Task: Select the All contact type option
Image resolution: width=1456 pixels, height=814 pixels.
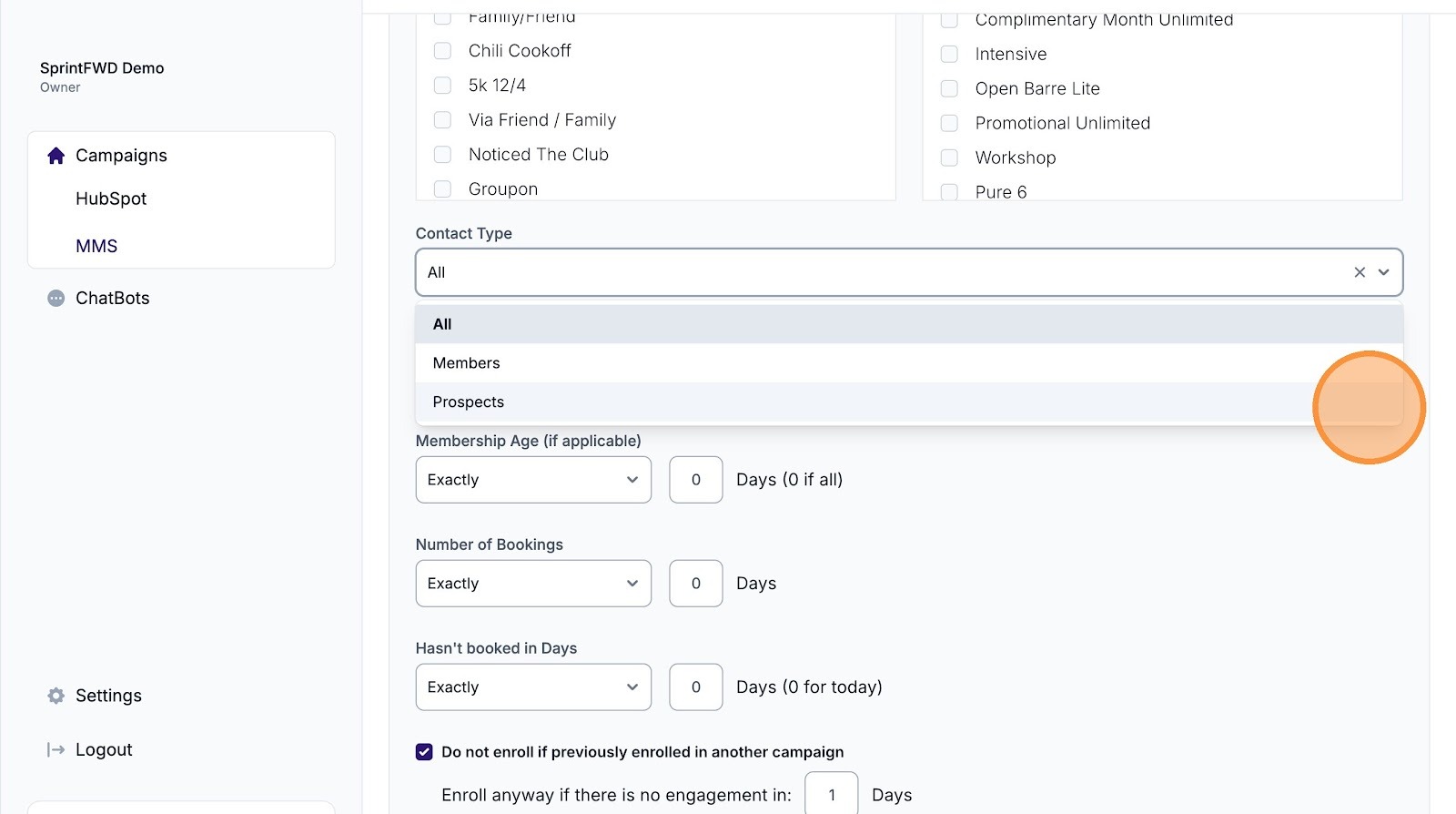Action: pyautogui.click(x=442, y=324)
